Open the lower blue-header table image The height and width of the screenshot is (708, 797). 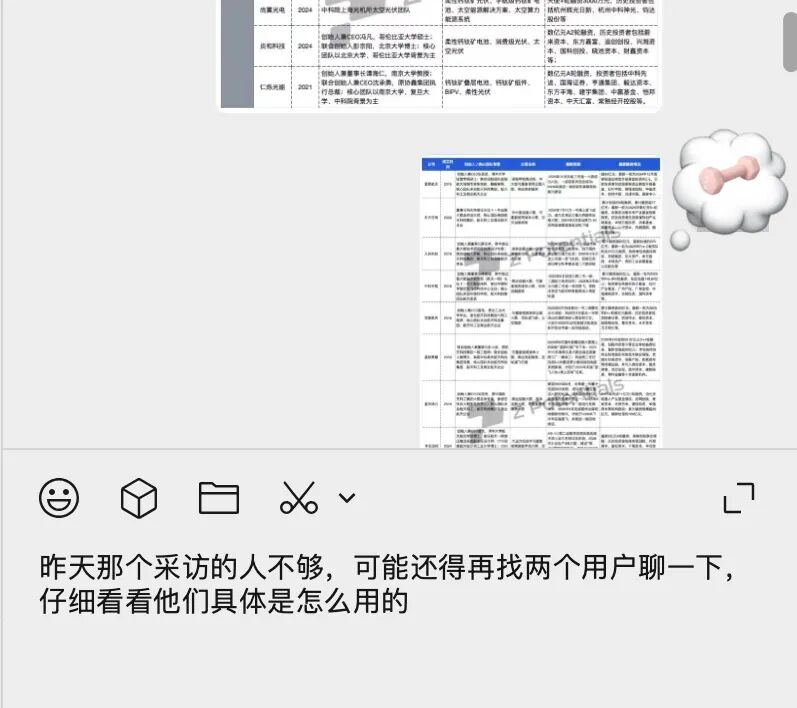(x=540, y=302)
